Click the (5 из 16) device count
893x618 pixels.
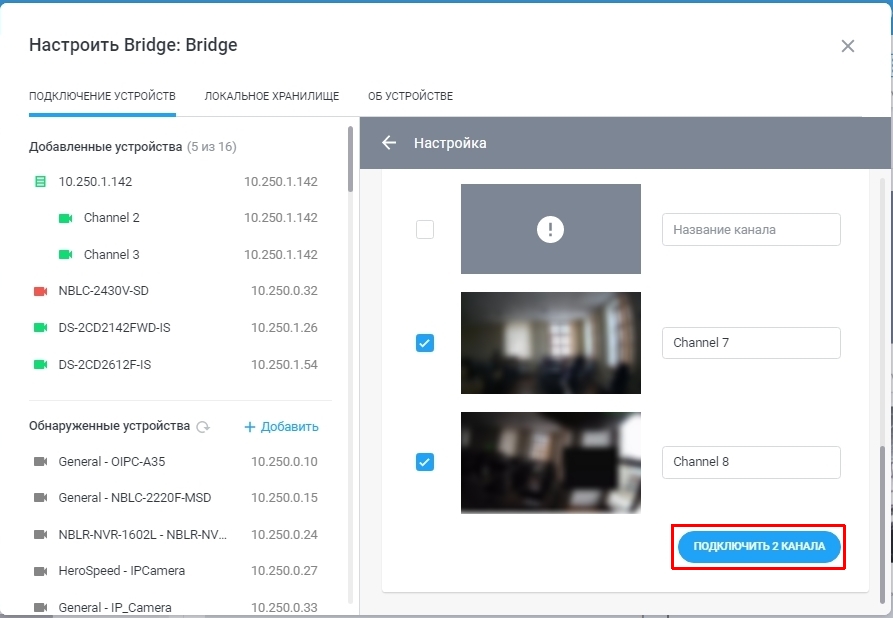pos(211,147)
